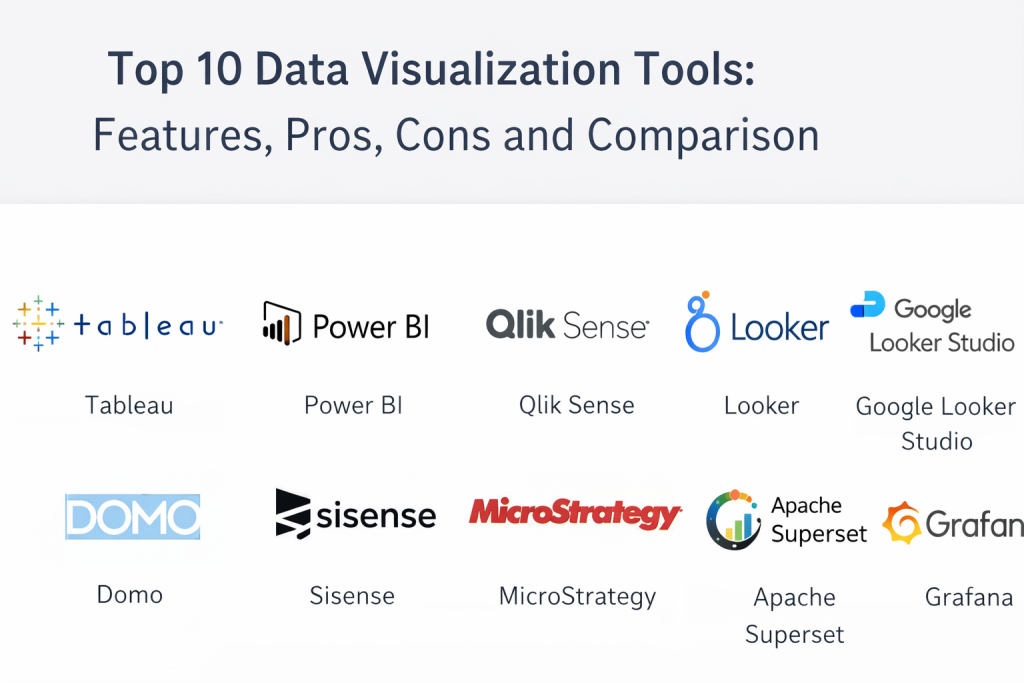Select the Google Looker Studio caption
Image resolution: width=1024 pixels, height=683 pixels.
936,423
